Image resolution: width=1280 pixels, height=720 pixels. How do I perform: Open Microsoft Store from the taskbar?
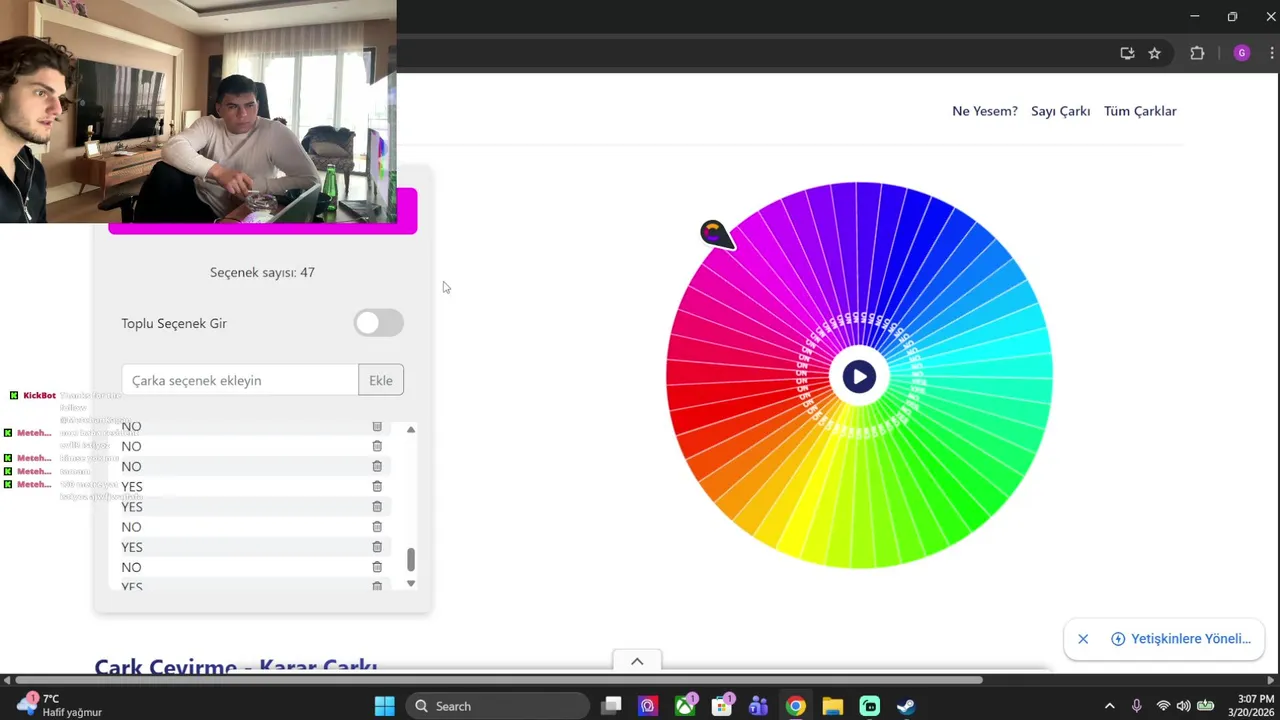(722, 706)
